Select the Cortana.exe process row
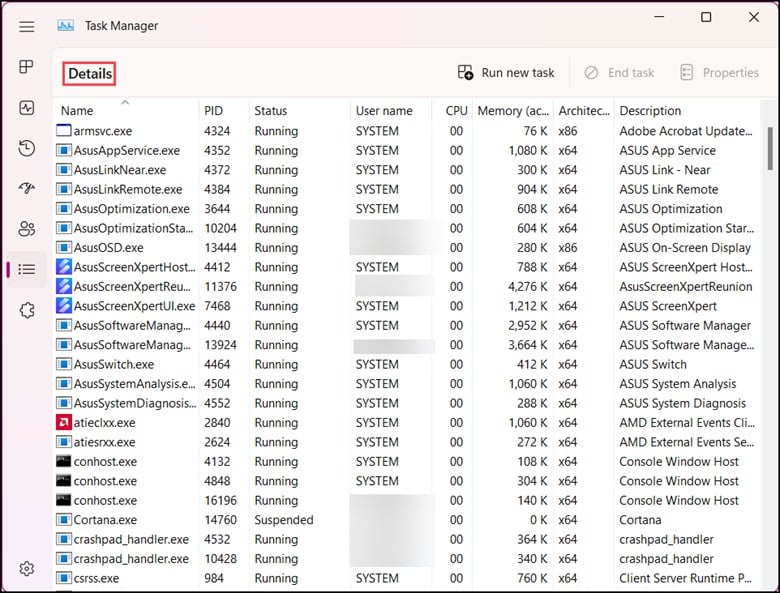780x593 pixels. point(105,520)
